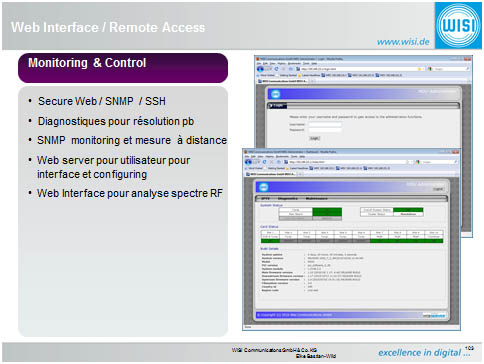Open the File menu in the dashboard browser window
The image size is (484, 364).
click(x=247, y=156)
